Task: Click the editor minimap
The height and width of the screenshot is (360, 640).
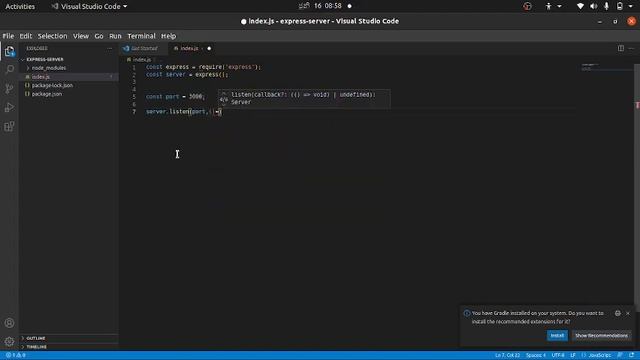Action: point(607,67)
